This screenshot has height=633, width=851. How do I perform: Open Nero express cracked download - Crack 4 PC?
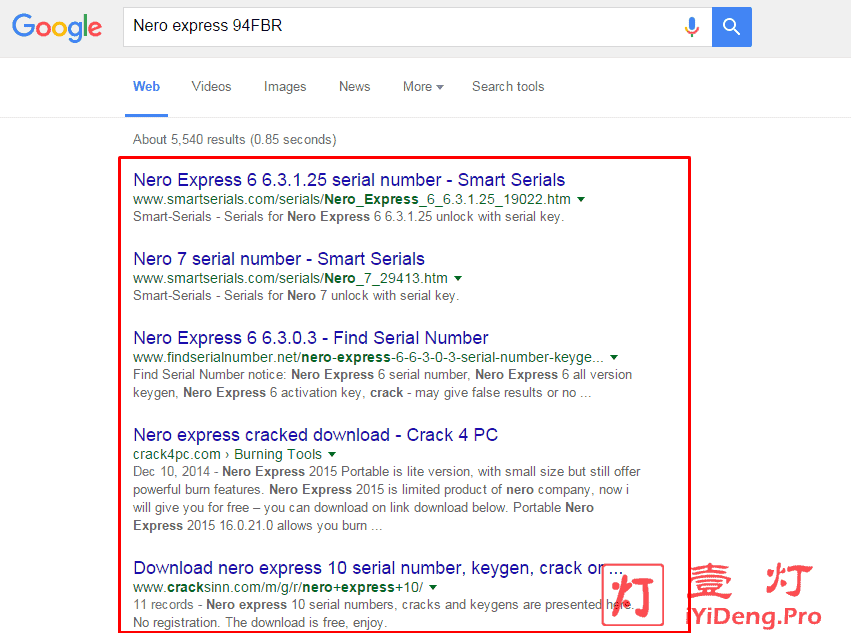[x=315, y=435]
